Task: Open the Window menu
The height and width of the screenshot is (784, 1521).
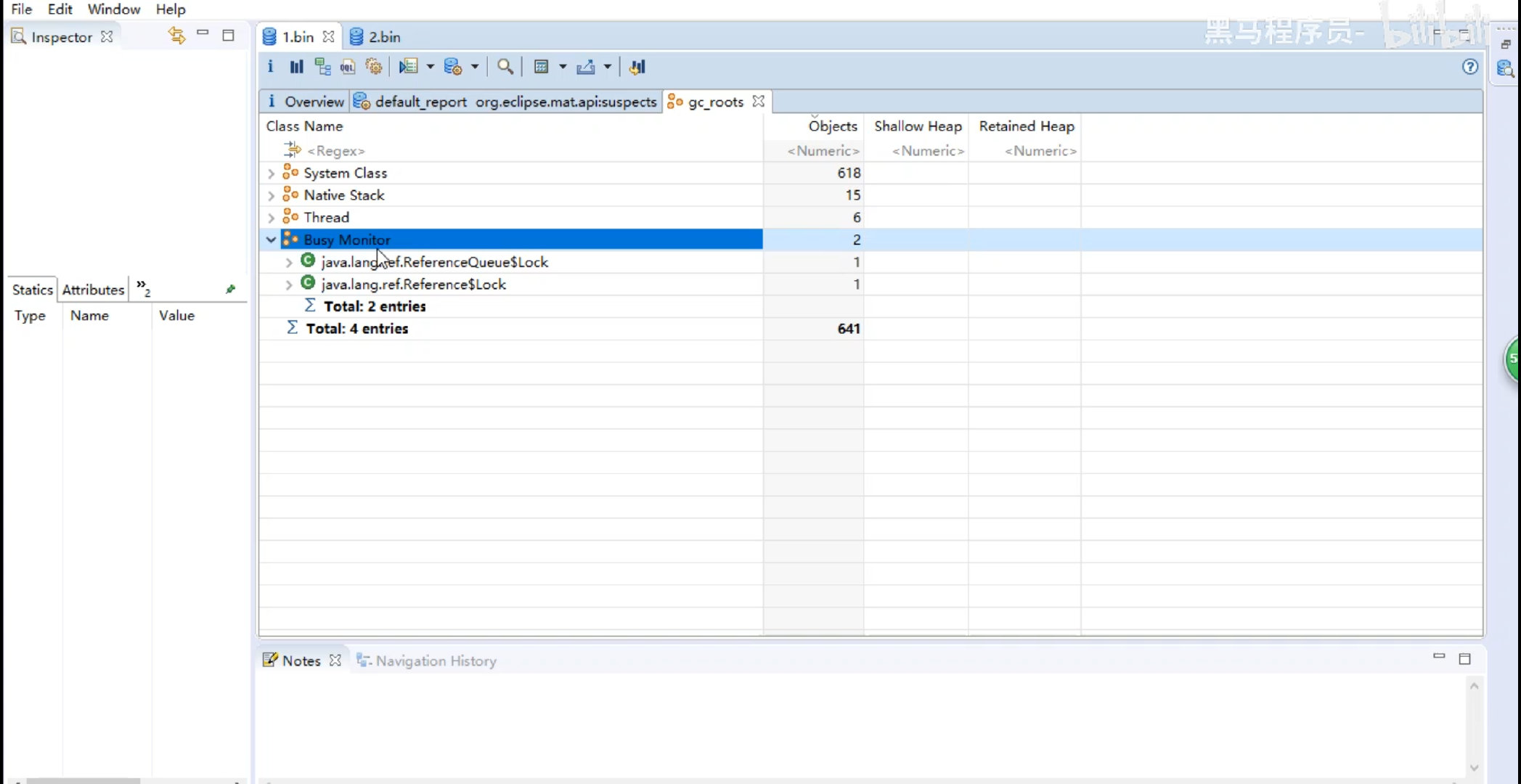Action: [113, 9]
